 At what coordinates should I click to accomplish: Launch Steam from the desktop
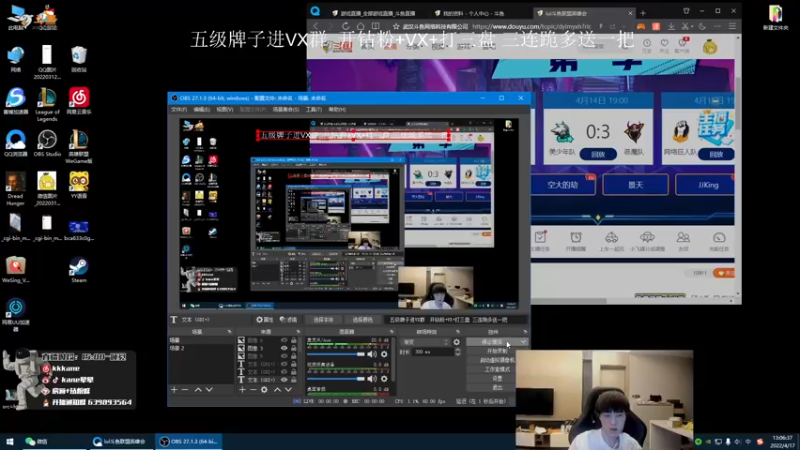click(x=79, y=270)
